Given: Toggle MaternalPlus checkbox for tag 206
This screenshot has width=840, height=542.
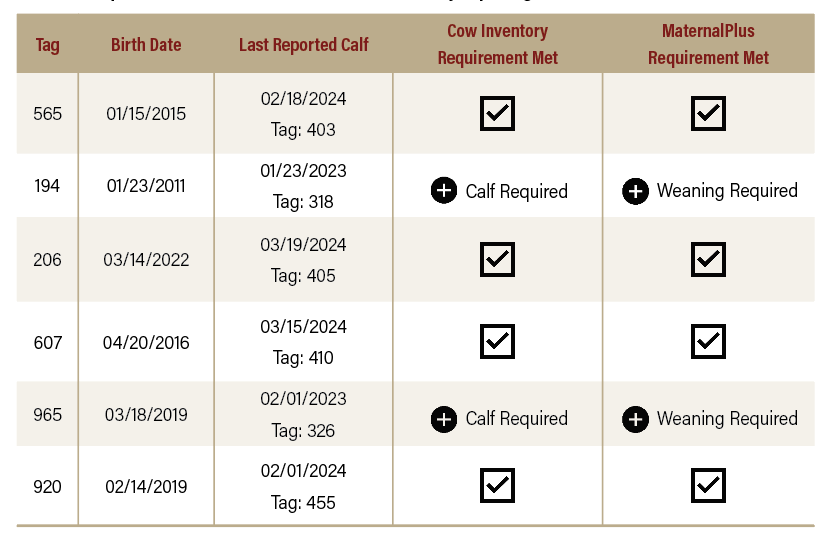Looking at the screenshot, I should (x=708, y=259).
